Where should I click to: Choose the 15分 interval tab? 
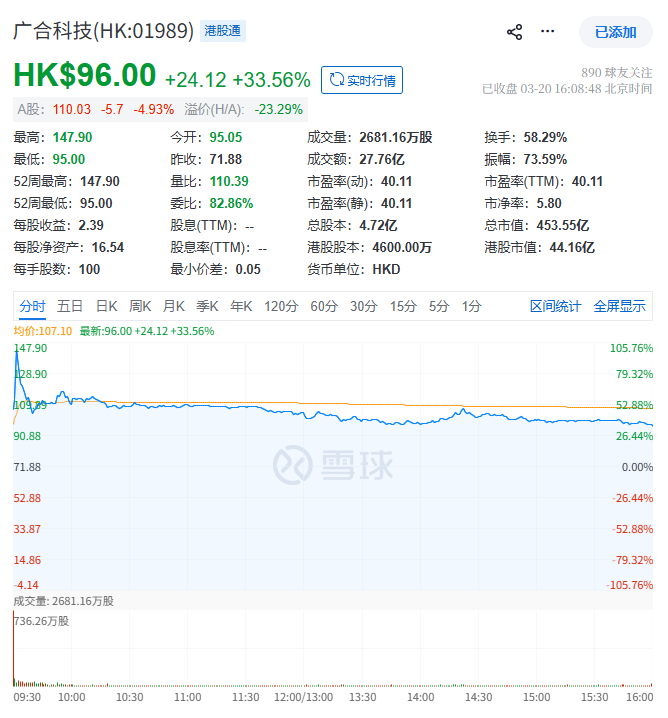point(403,306)
